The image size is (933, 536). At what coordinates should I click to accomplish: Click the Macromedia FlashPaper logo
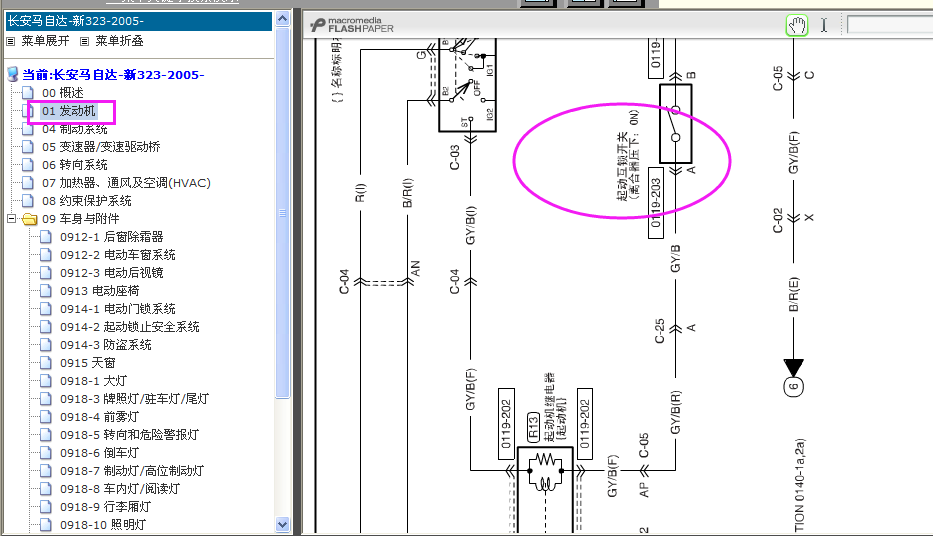[x=352, y=25]
